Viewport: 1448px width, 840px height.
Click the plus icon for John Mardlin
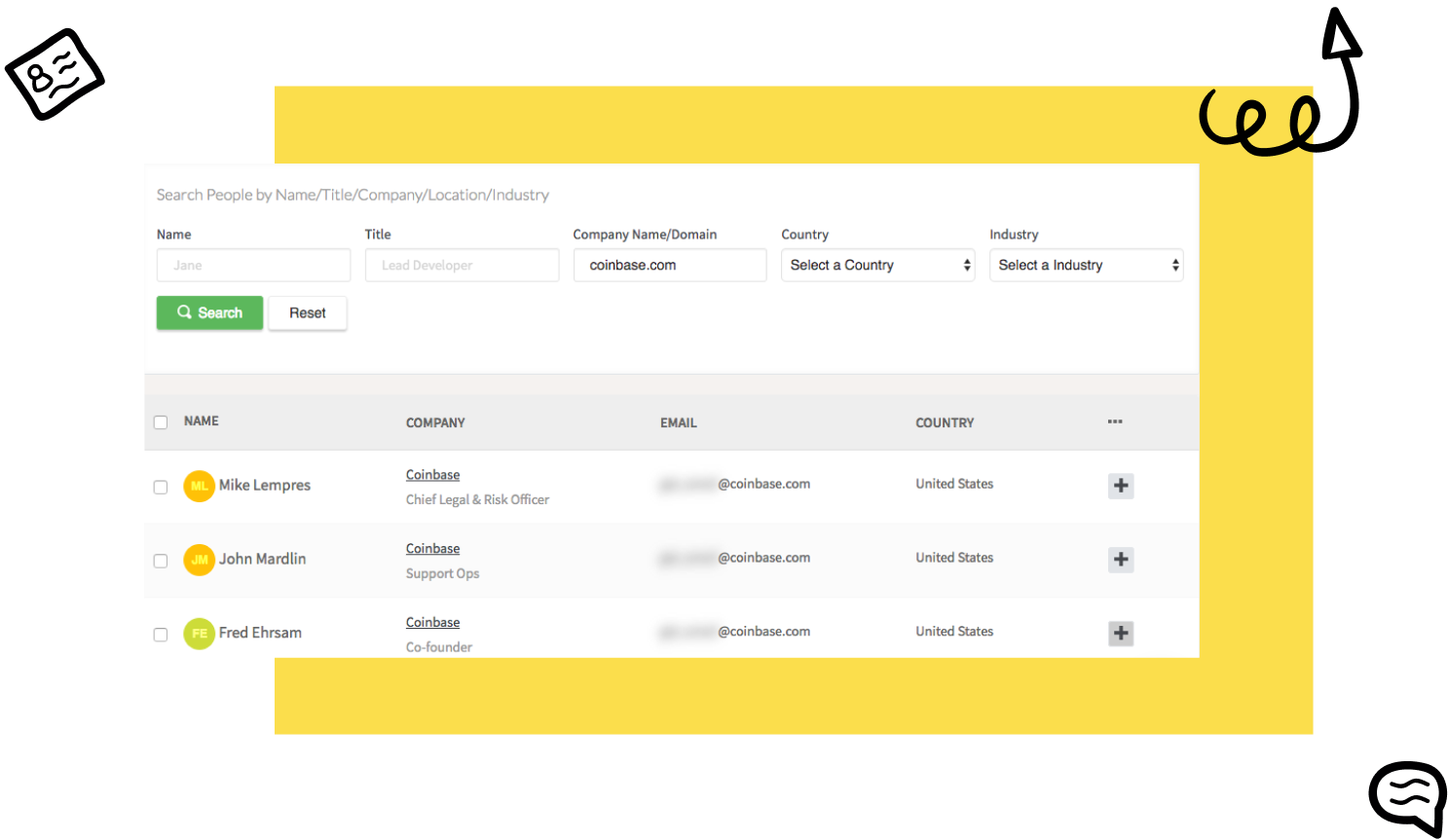[1121, 560]
